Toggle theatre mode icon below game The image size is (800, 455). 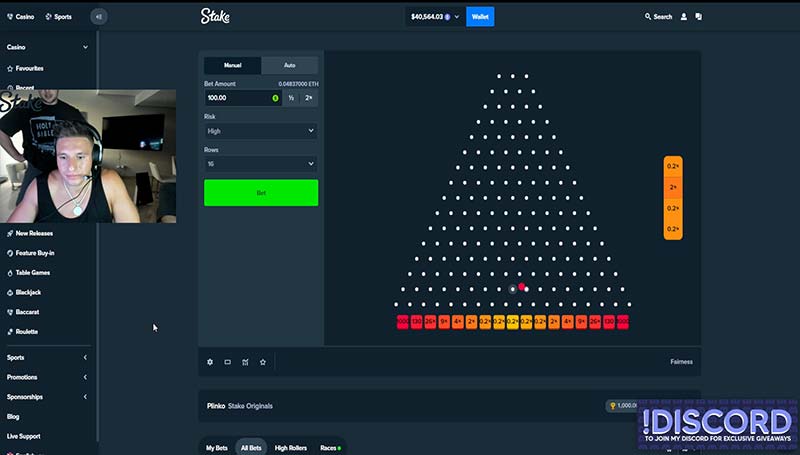coord(228,362)
